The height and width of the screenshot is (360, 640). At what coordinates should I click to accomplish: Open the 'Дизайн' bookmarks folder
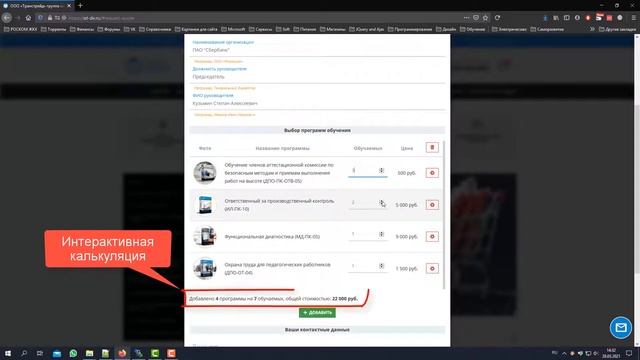[446, 29]
